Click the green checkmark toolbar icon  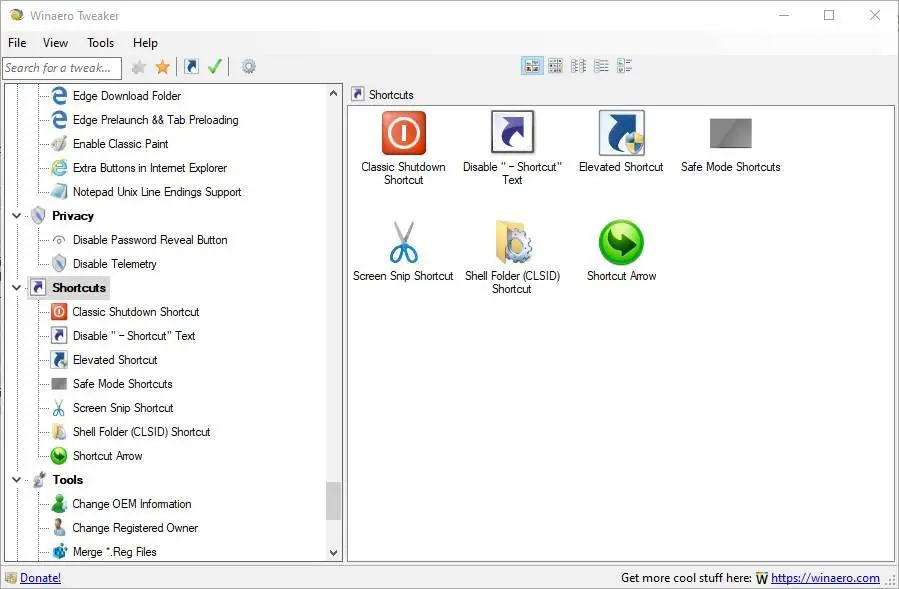(x=214, y=67)
